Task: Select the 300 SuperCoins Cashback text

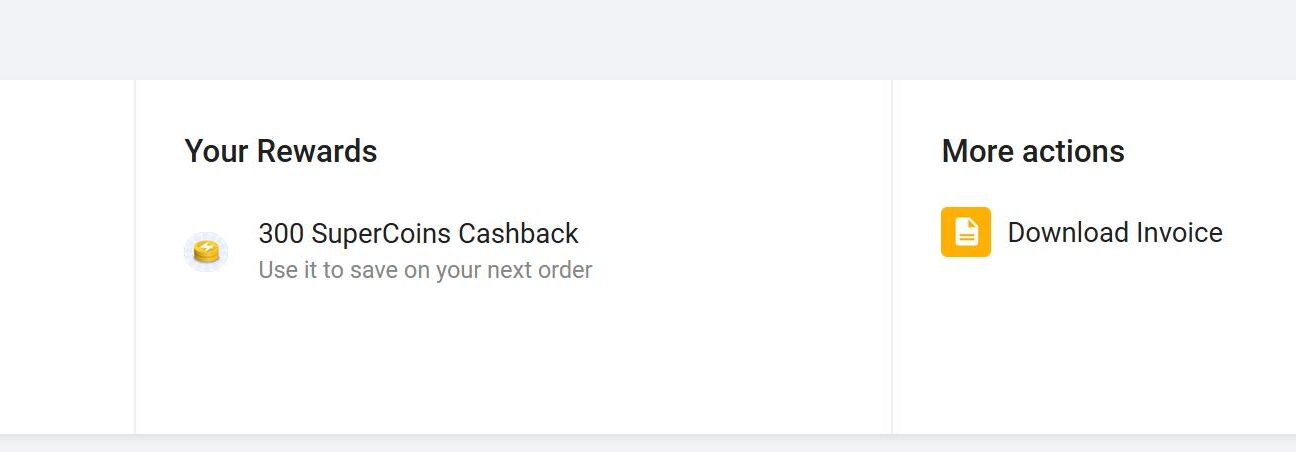Action: pos(418,234)
